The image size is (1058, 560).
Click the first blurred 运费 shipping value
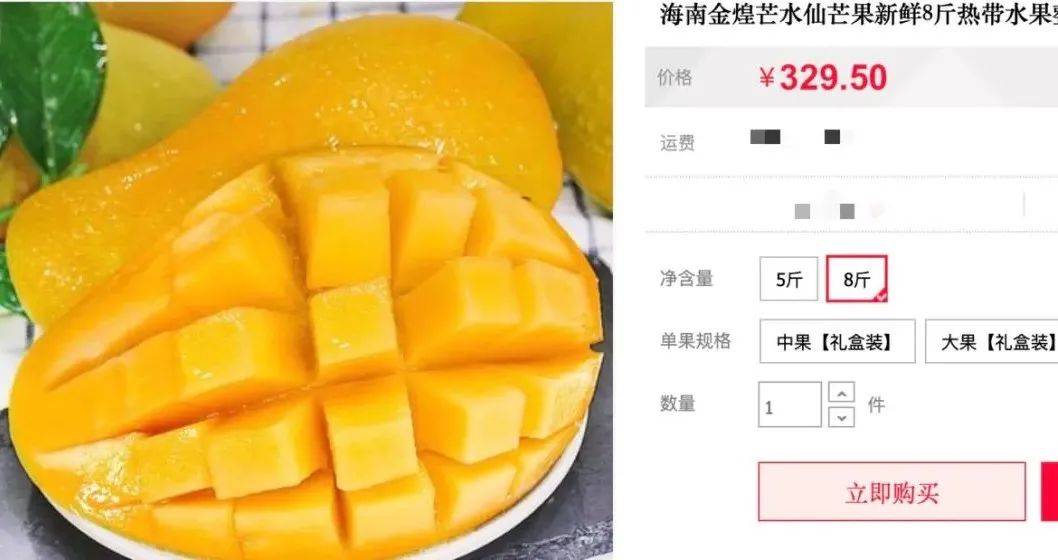coord(765,138)
